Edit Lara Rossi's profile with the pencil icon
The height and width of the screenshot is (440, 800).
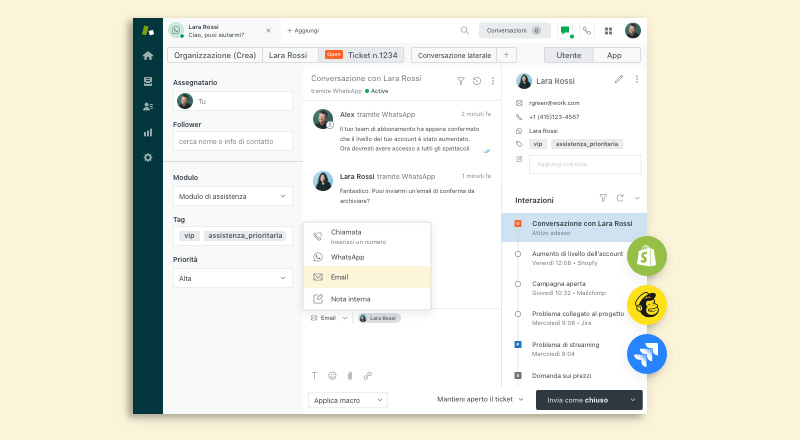[619, 79]
